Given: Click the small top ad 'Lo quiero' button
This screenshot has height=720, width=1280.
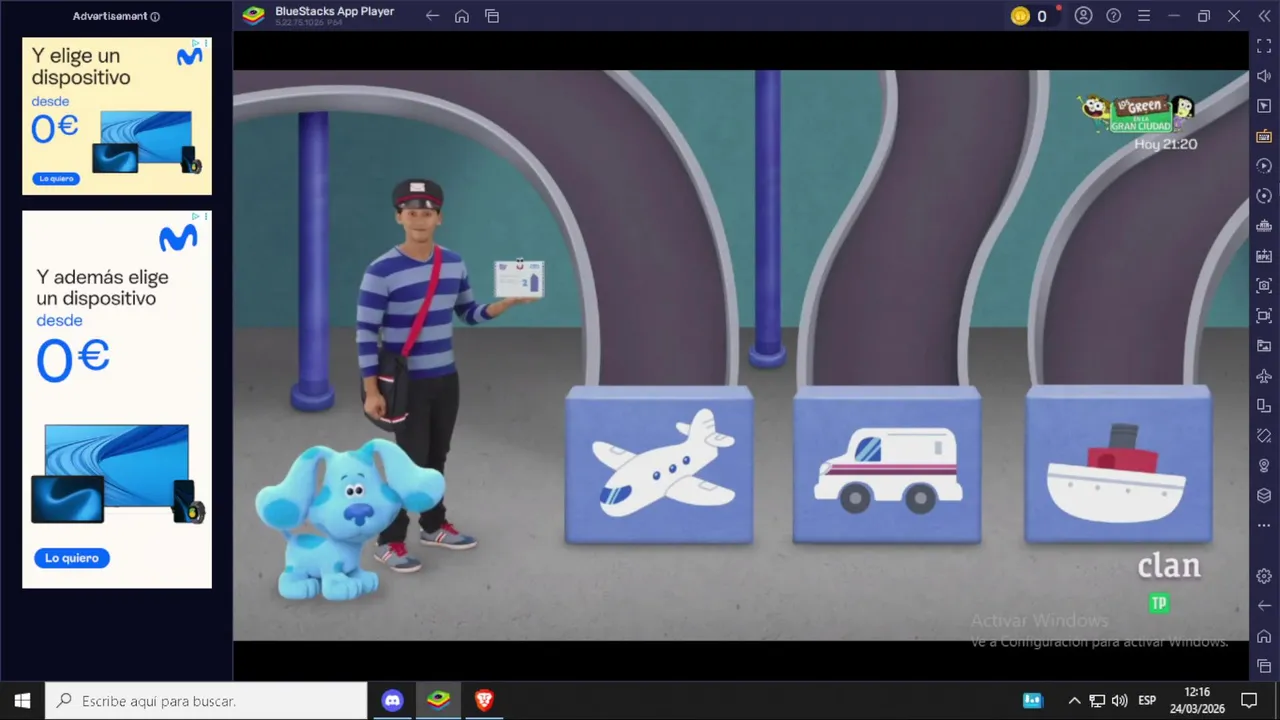Looking at the screenshot, I should point(56,178).
